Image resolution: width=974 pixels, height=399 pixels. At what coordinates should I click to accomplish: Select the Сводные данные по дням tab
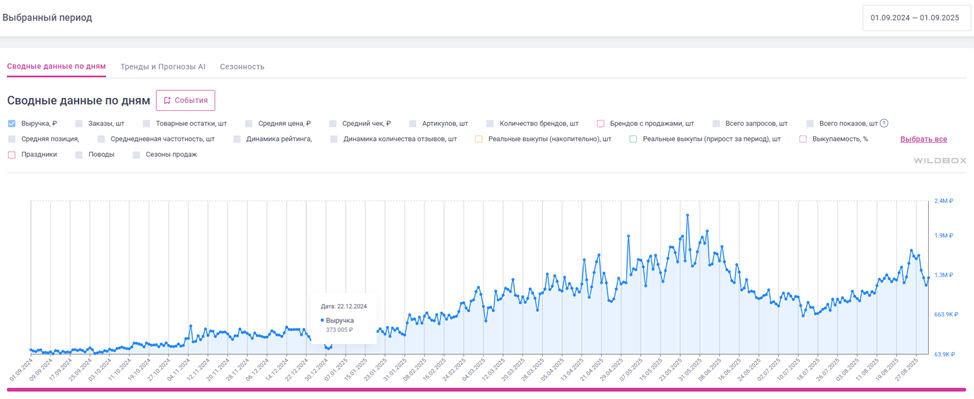click(x=57, y=66)
